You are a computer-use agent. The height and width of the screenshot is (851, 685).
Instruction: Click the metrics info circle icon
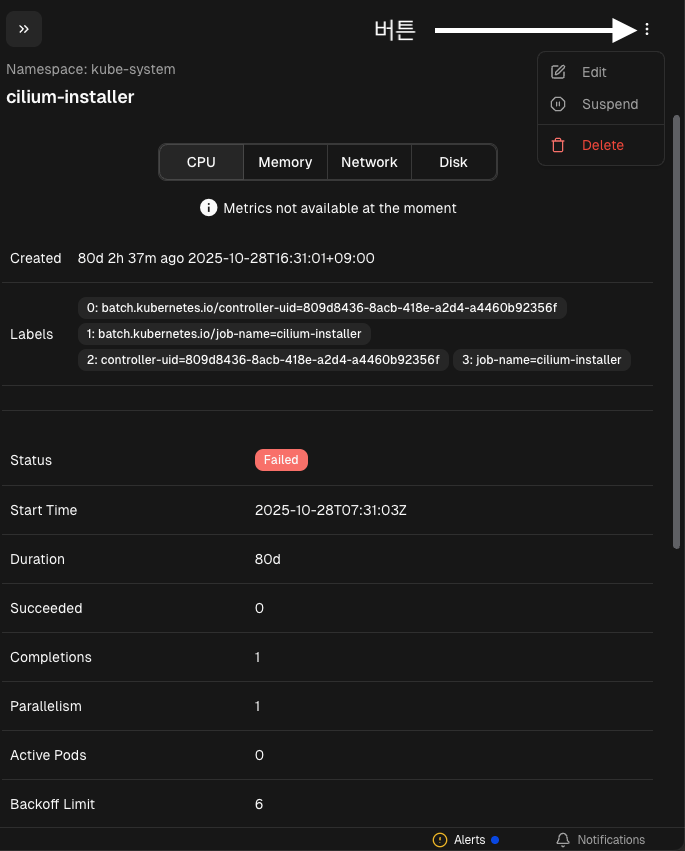pyautogui.click(x=208, y=208)
